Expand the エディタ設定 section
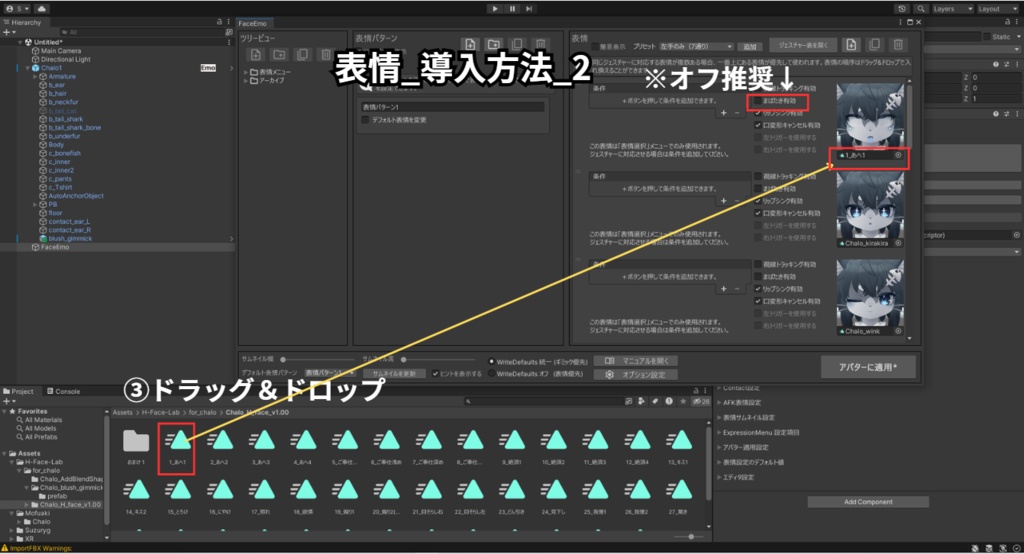1024x554 pixels. (720, 478)
